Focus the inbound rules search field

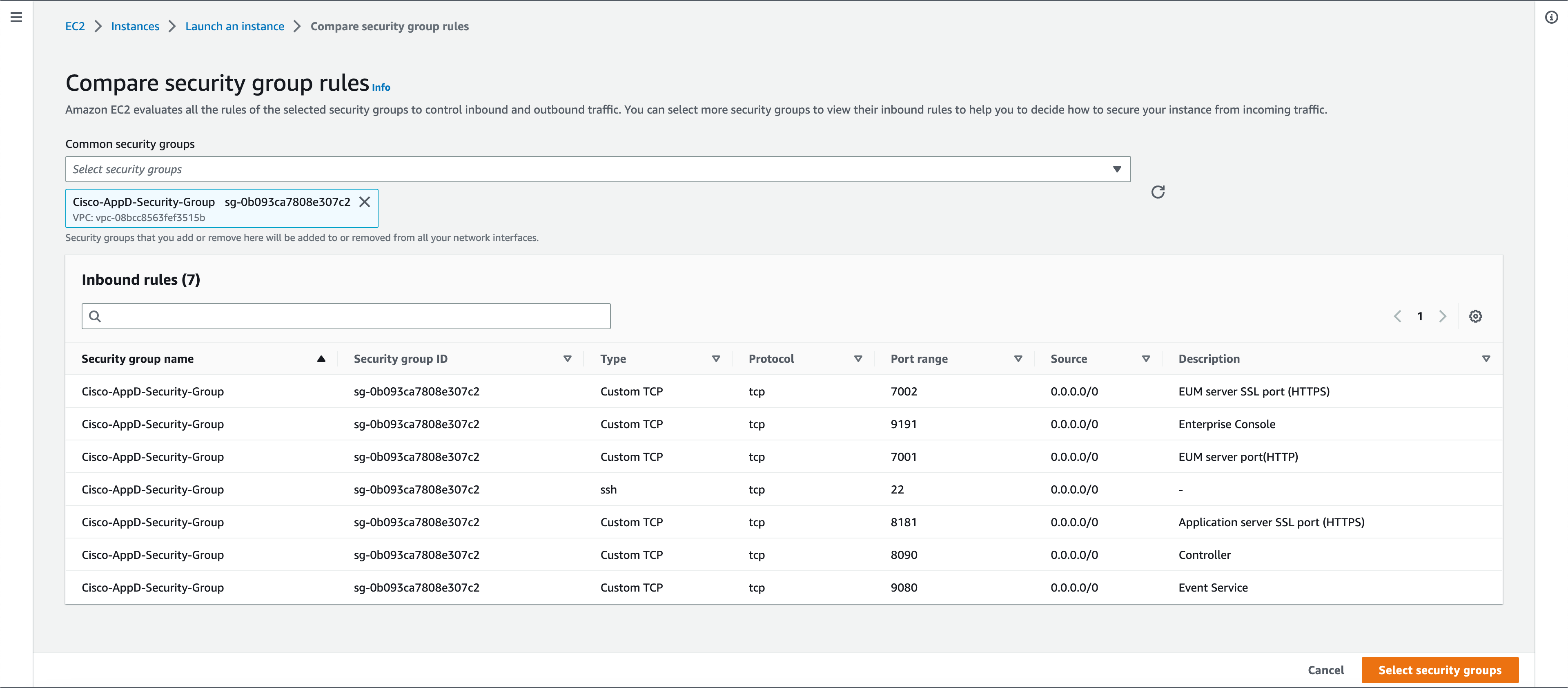(346, 316)
